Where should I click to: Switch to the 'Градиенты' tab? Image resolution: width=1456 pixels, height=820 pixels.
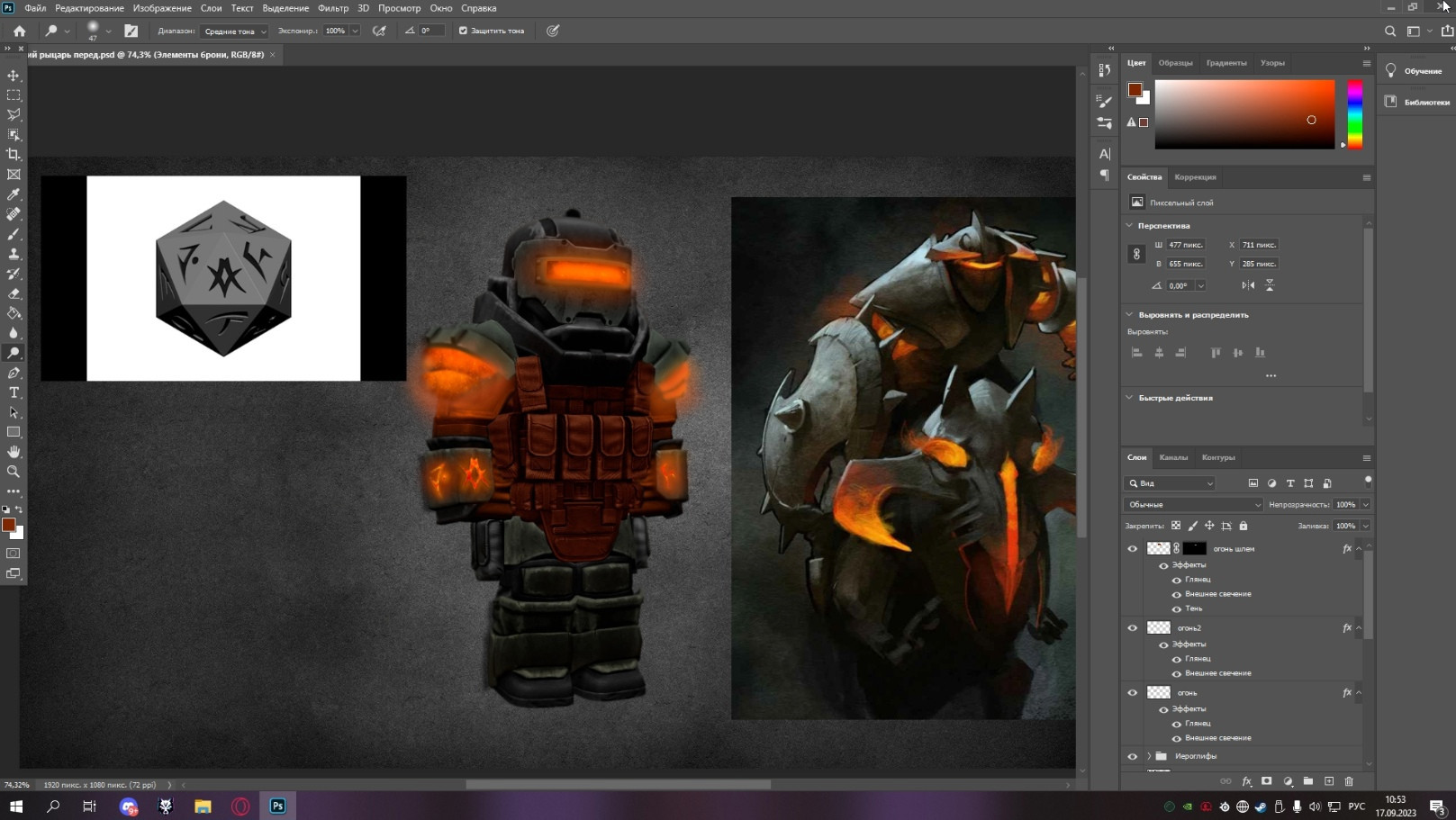[x=1226, y=63]
